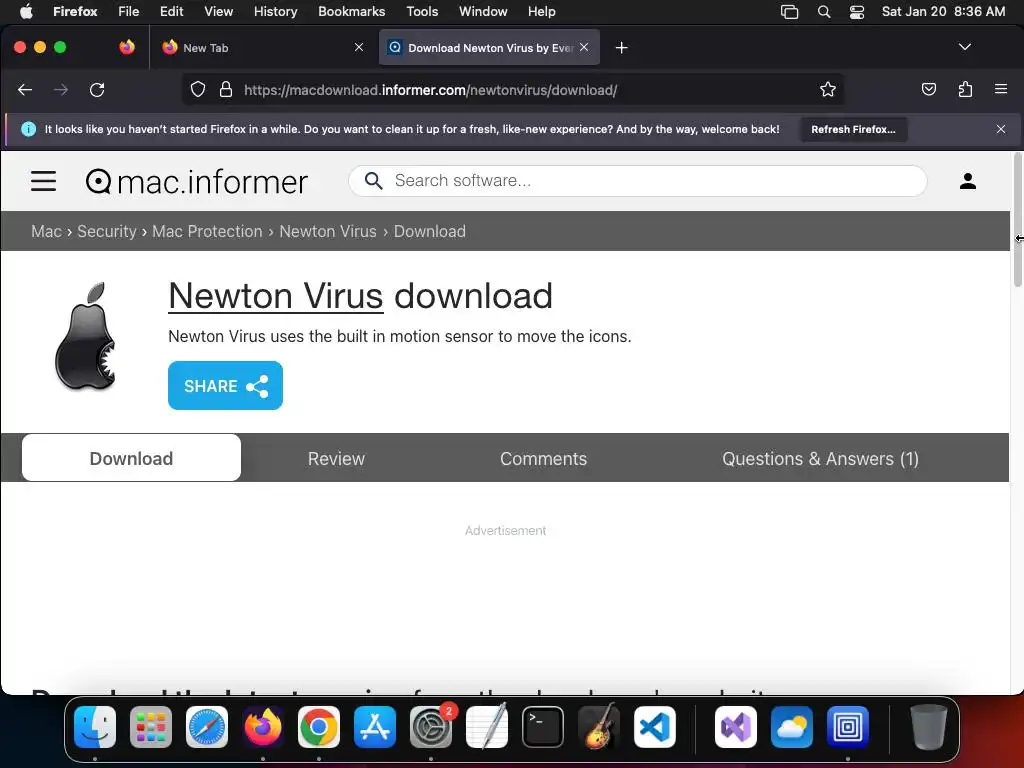The width and height of the screenshot is (1024, 768).
Task: Open Trash from the Dock
Action: click(928, 727)
